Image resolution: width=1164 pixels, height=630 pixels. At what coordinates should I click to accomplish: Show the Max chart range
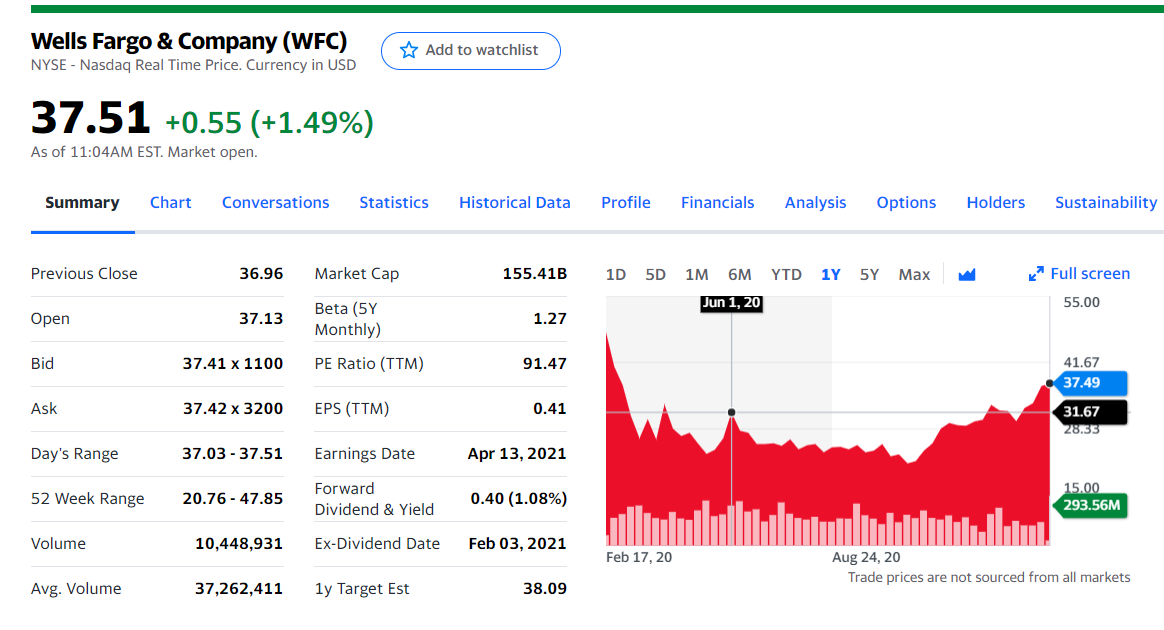(x=914, y=275)
